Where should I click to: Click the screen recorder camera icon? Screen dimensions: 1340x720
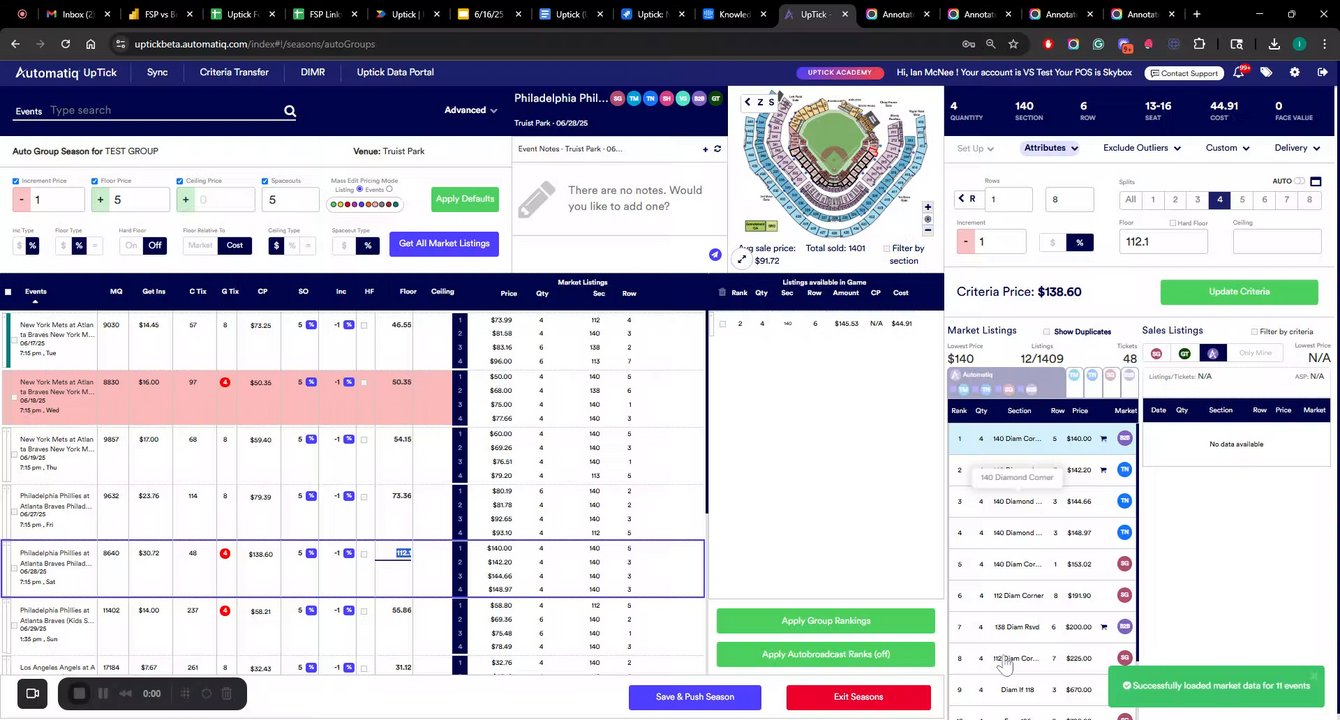click(32, 693)
